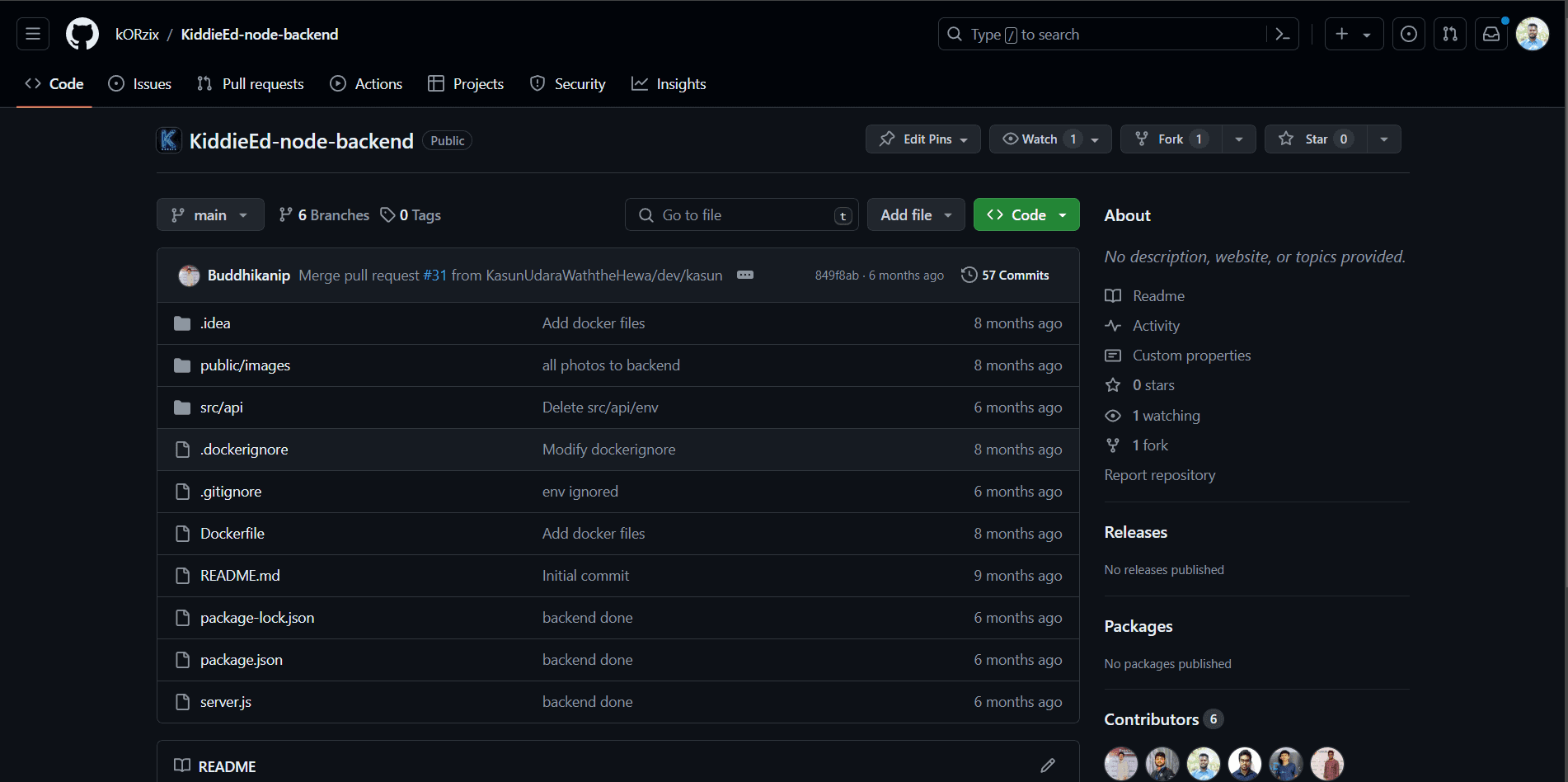The image size is (1568, 782).
Task: Focus the Go to file search field
Action: (742, 214)
